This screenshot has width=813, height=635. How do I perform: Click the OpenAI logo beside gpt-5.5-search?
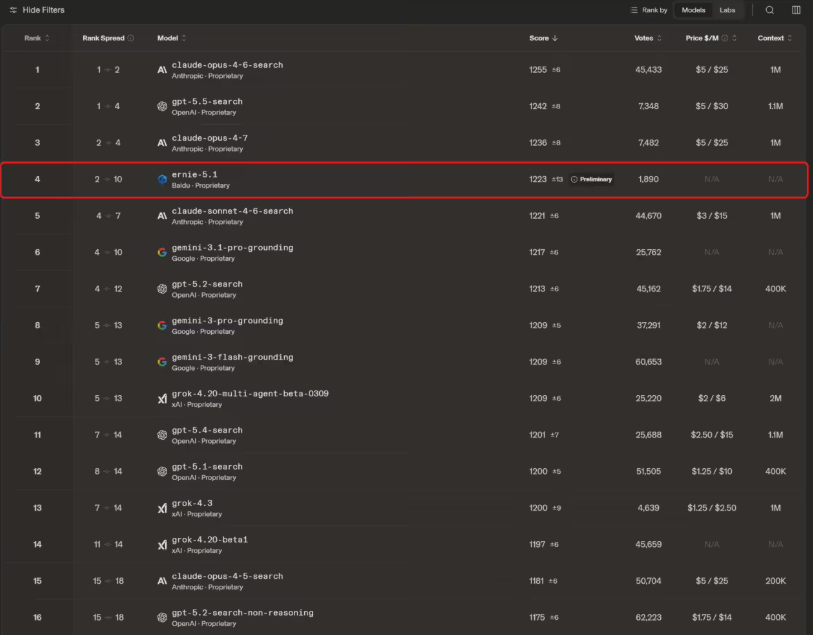click(162, 106)
